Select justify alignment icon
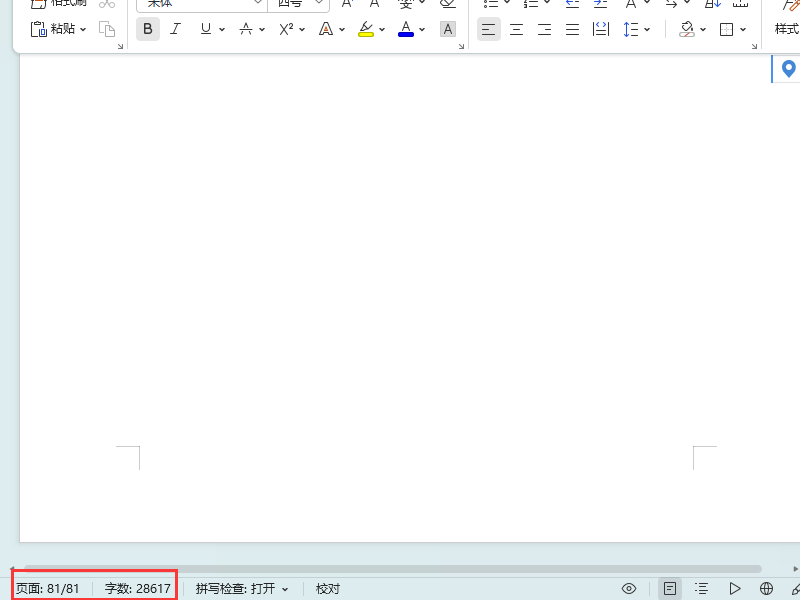The width and height of the screenshot is (800, 600). point(572,29)
